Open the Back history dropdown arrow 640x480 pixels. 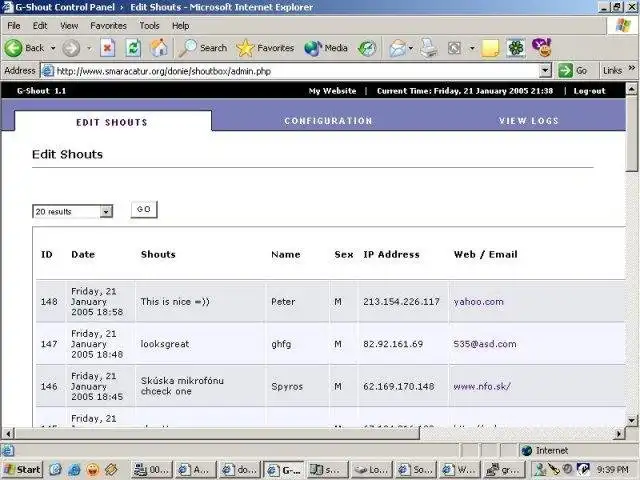coord(53,48)
